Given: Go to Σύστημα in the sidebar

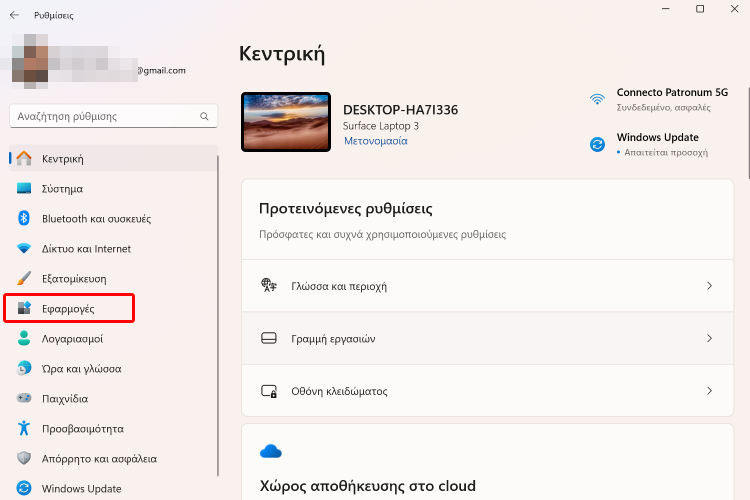Looking at the screenshot, I should point(62,188).
